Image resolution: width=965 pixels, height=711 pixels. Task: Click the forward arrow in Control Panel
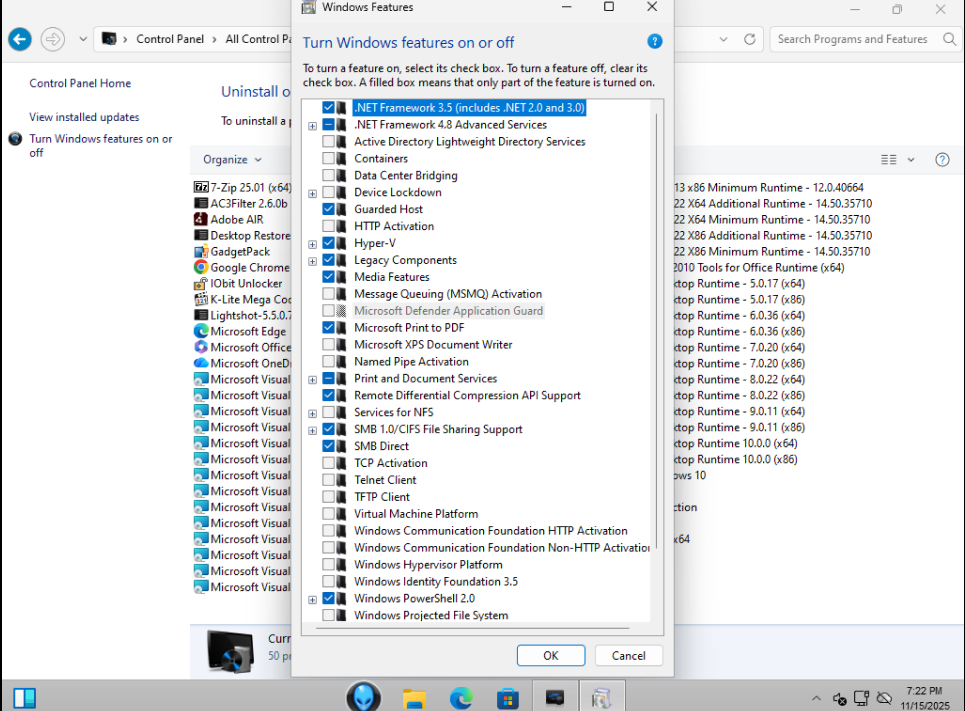coord(53,39)
